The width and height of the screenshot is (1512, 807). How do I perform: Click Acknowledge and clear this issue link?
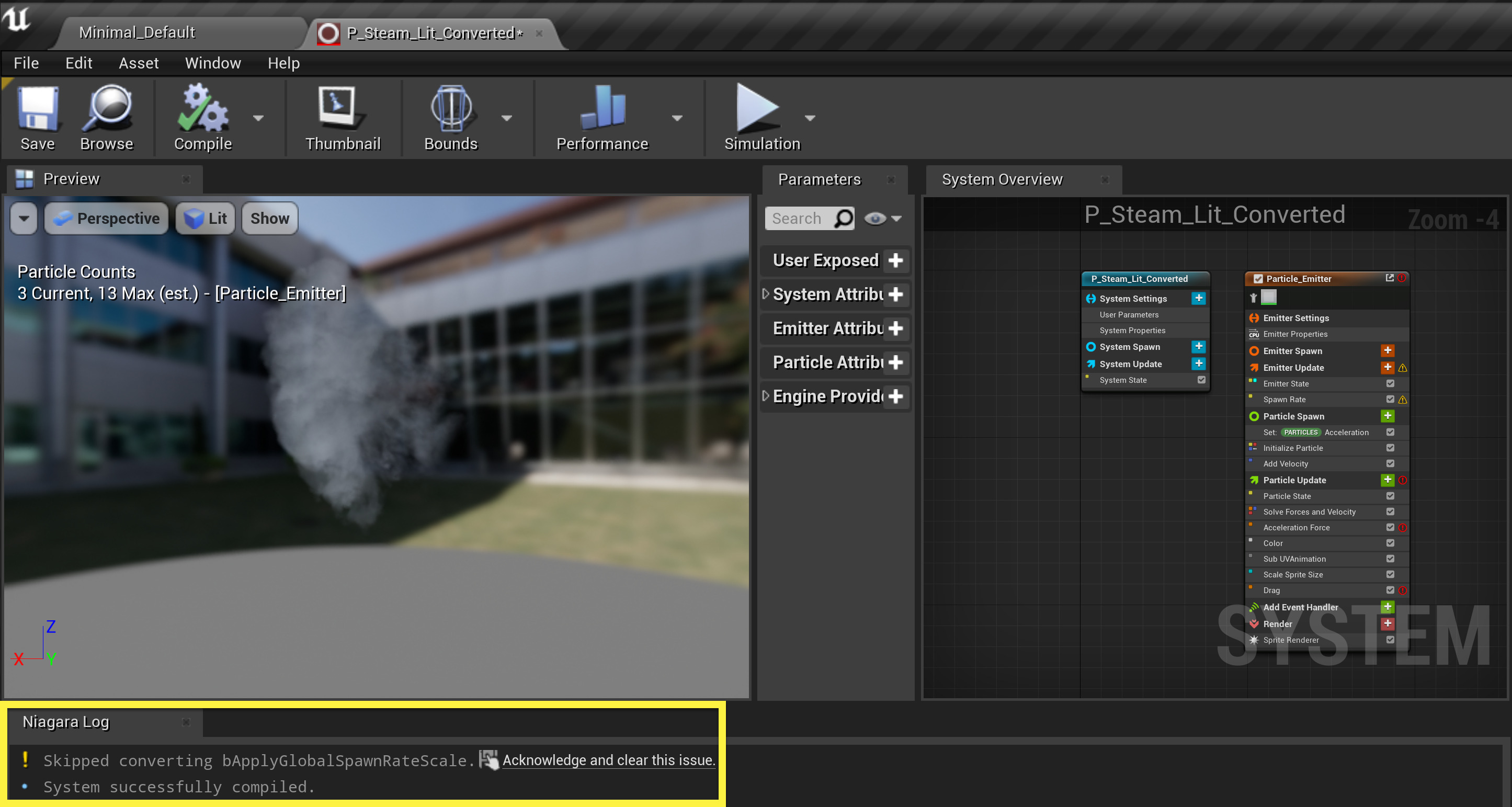(608, 760)
